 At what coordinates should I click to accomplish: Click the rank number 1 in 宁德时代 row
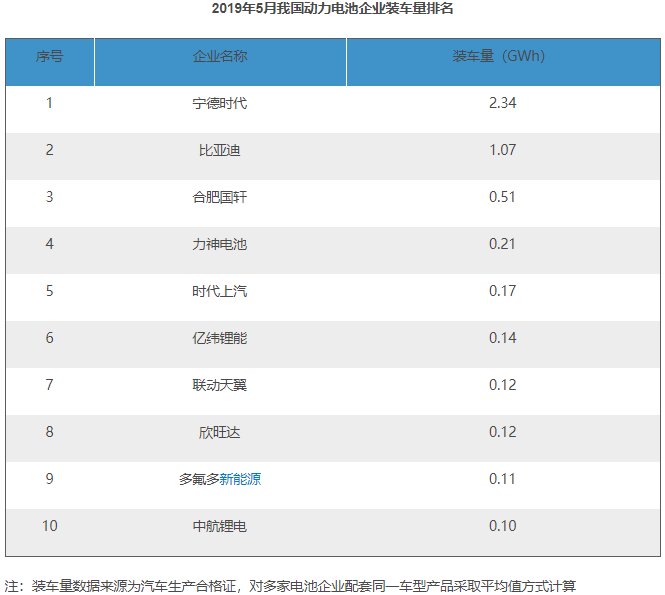coord(50,103)
